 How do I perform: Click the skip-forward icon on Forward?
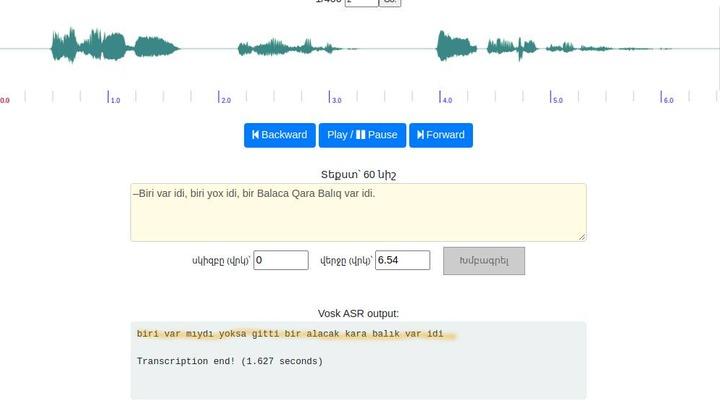[421, 135]
